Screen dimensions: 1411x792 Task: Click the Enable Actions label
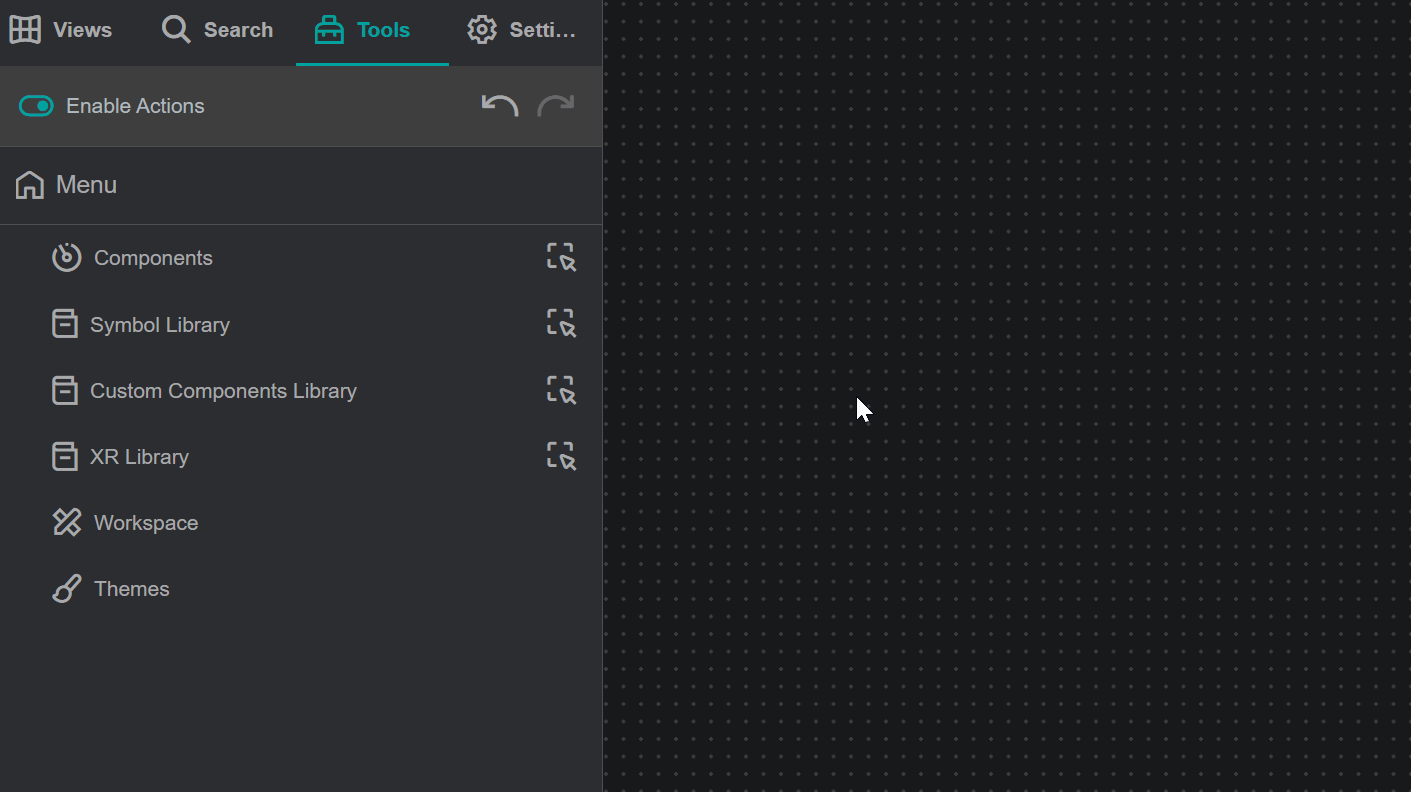click(x=135, y=106)
